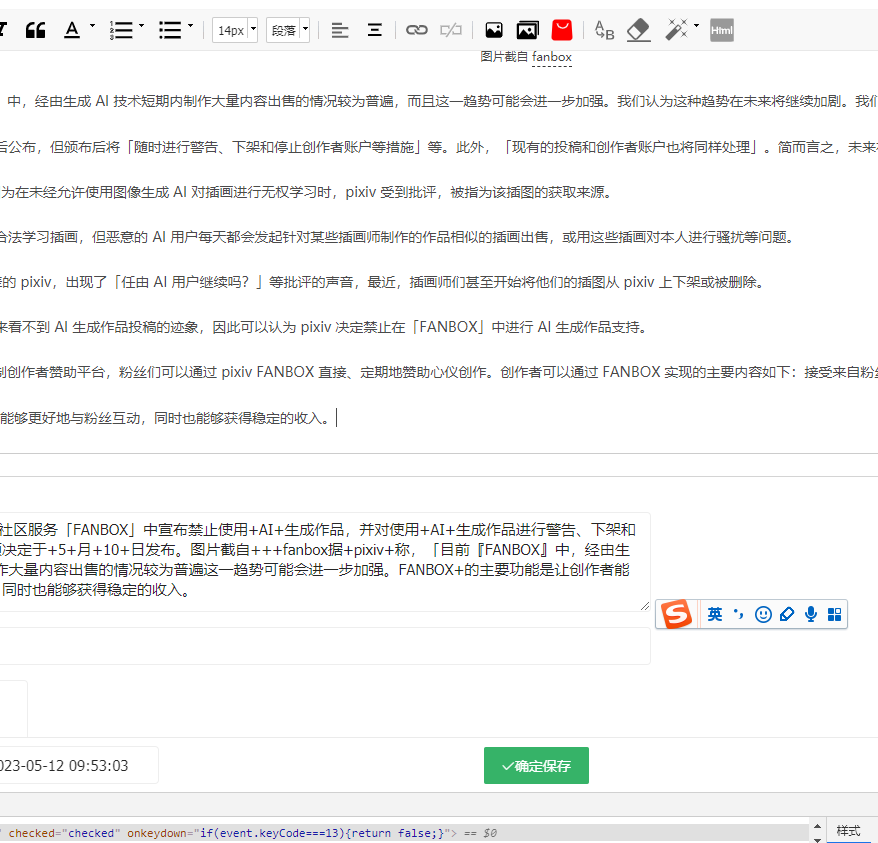Open the Sogou skin pen tool

tap(787, 614)
